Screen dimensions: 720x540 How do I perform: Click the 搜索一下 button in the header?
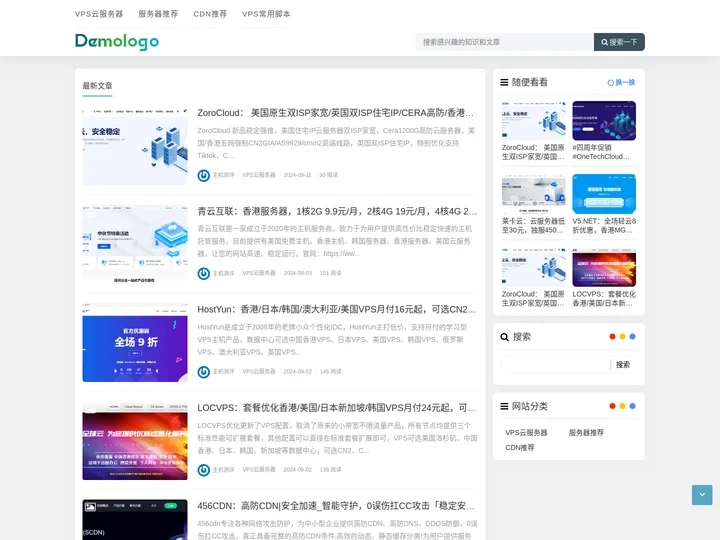click(x=619, y=42)
